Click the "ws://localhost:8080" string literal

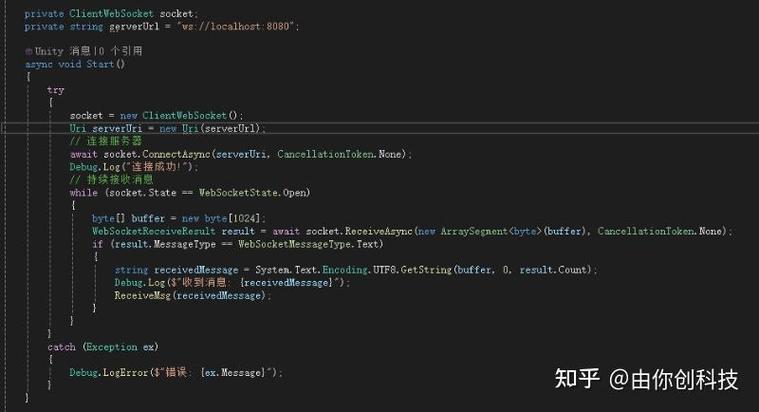pyautogui.click(x=237, y=26)
